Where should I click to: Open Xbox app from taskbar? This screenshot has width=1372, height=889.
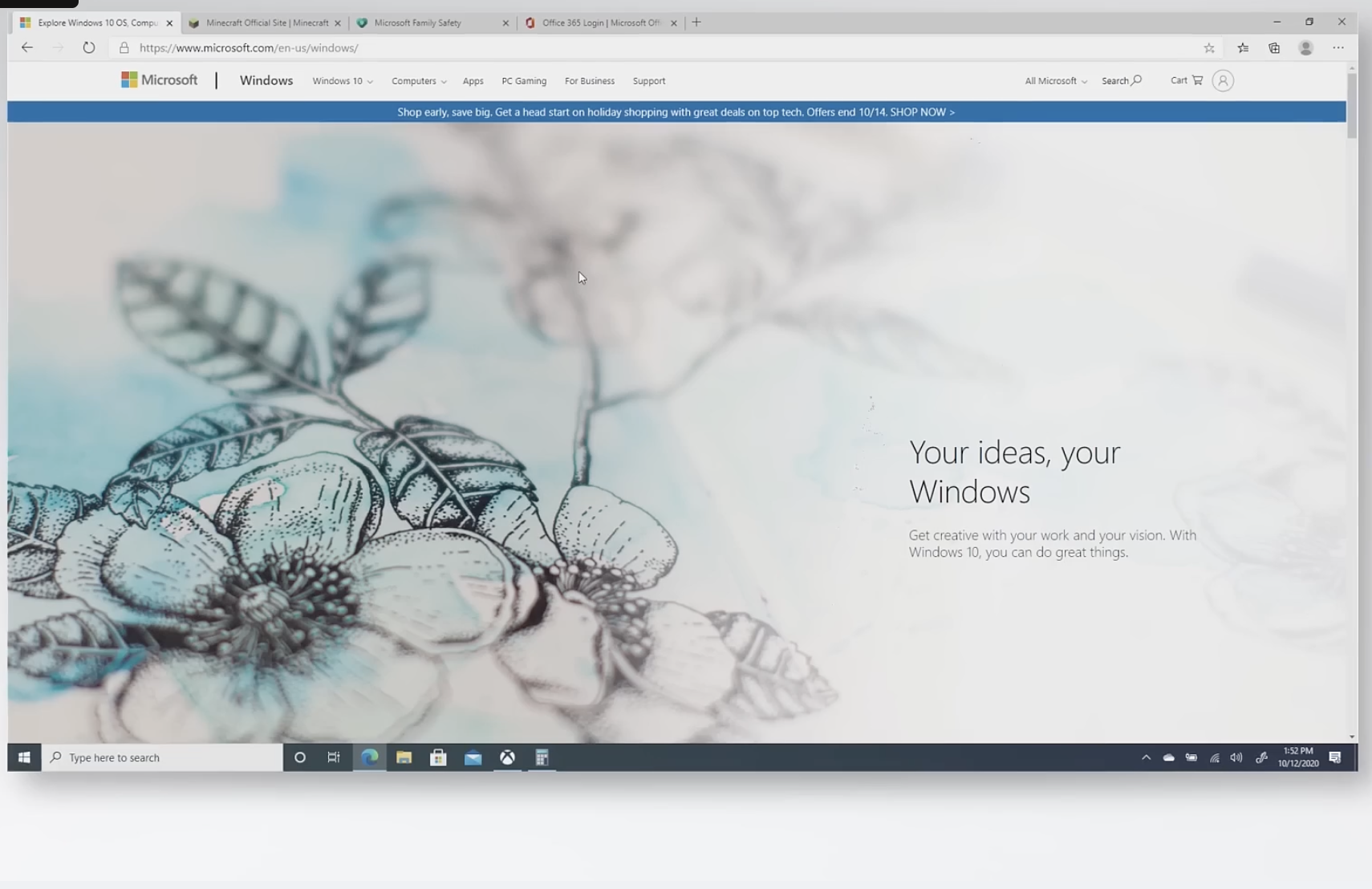click(x=507, y=757)
